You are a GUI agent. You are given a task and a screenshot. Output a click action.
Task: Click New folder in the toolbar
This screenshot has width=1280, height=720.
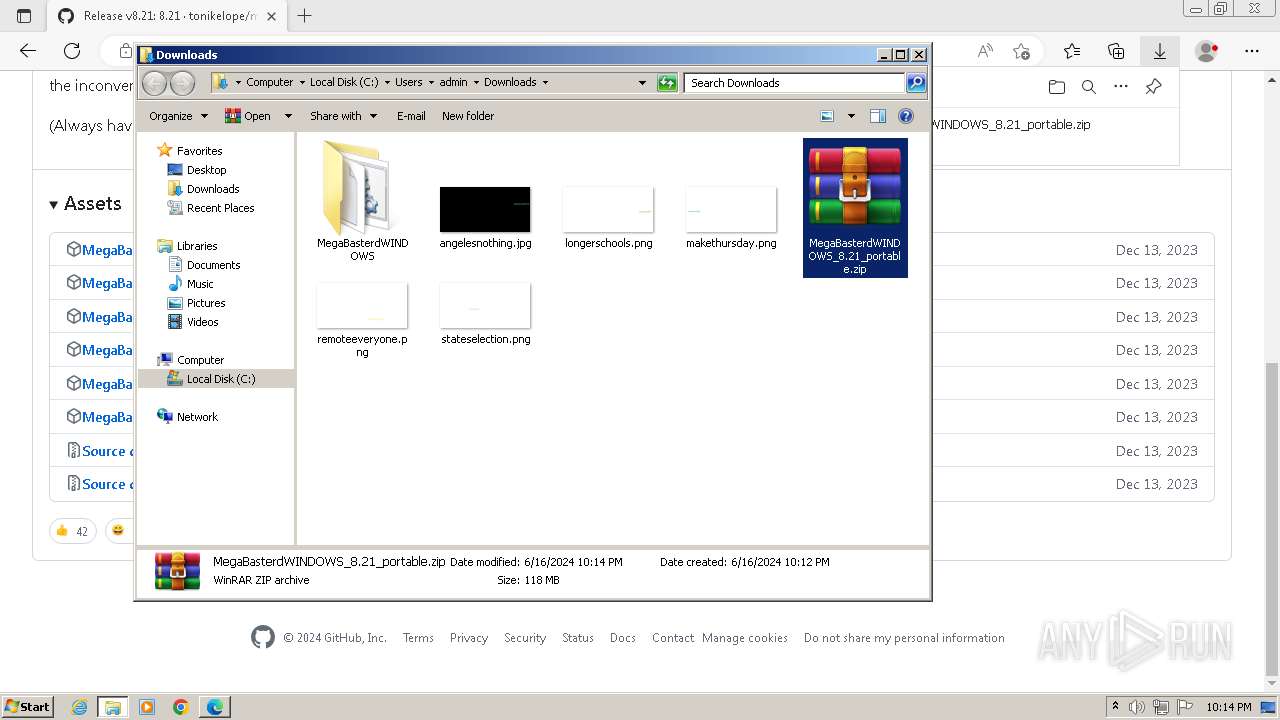[468, 116]
